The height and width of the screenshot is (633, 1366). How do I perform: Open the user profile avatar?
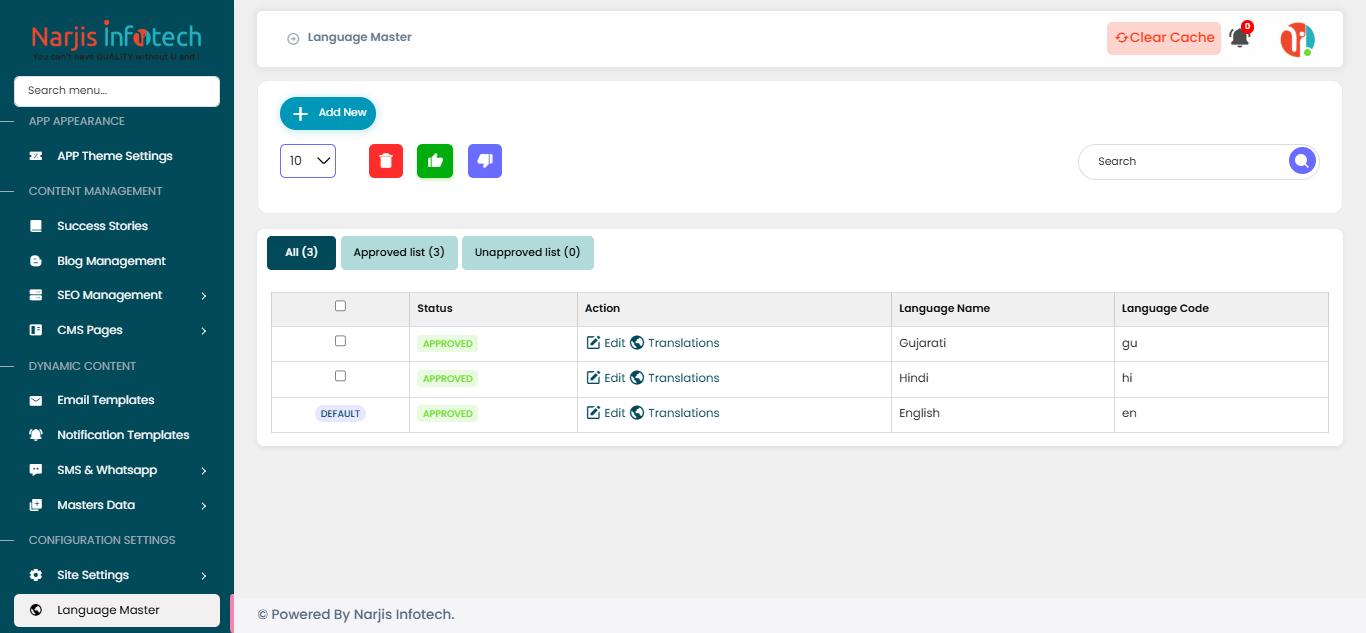[1298, 39]
